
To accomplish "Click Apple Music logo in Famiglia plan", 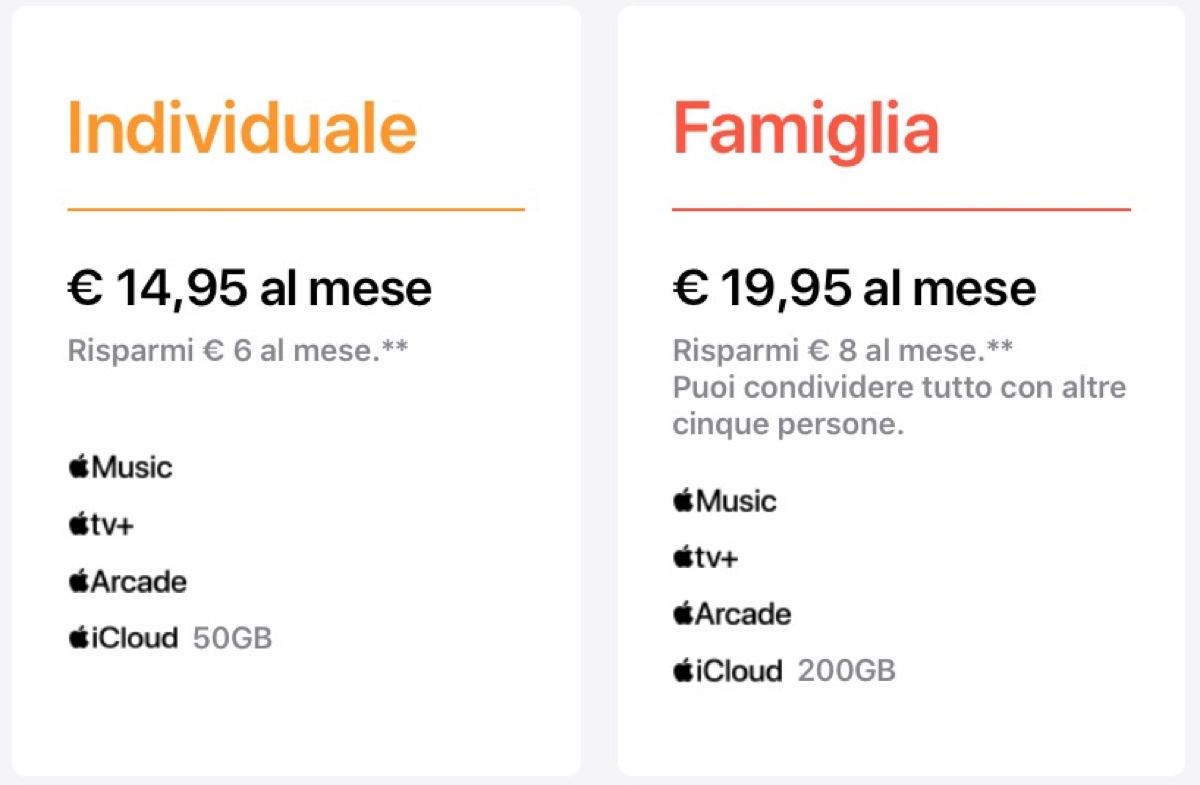I will [x=724, y=500].
